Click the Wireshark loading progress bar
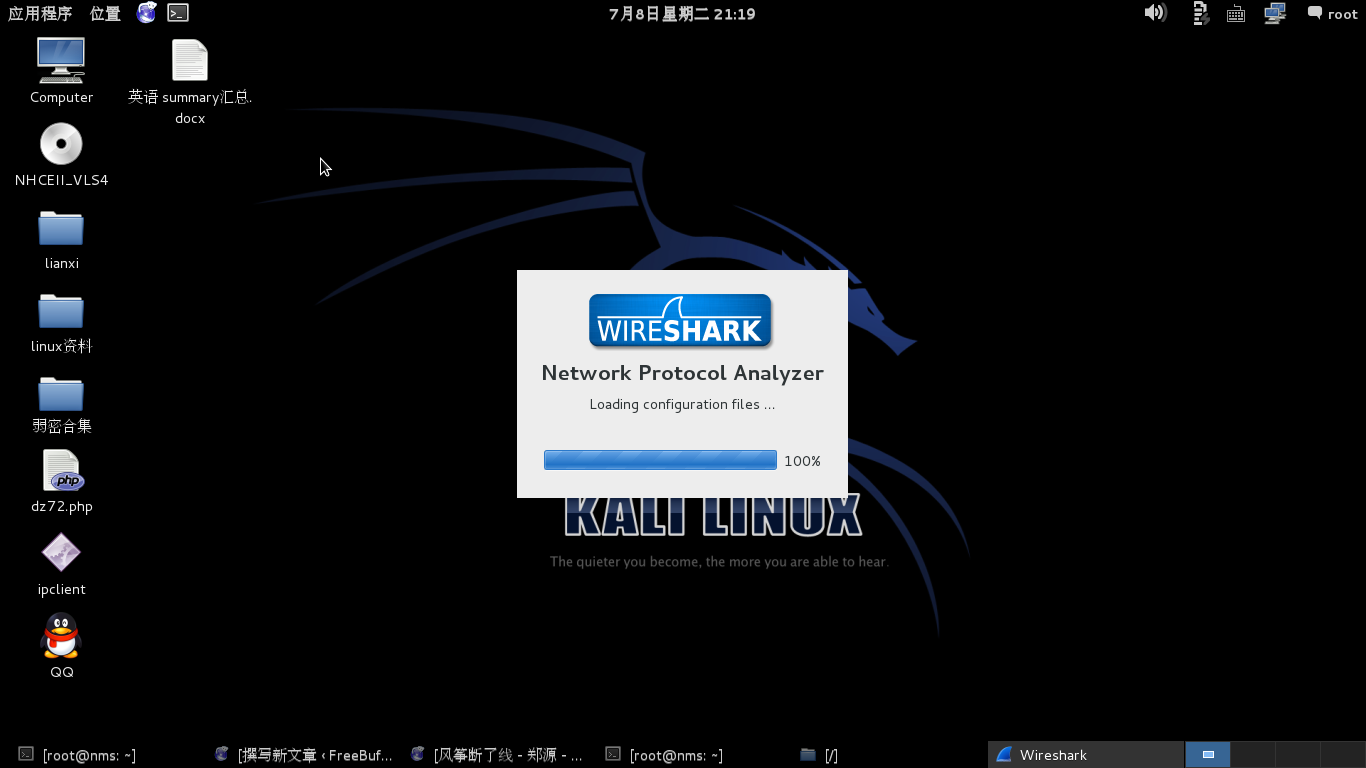 tap(660, 460)
